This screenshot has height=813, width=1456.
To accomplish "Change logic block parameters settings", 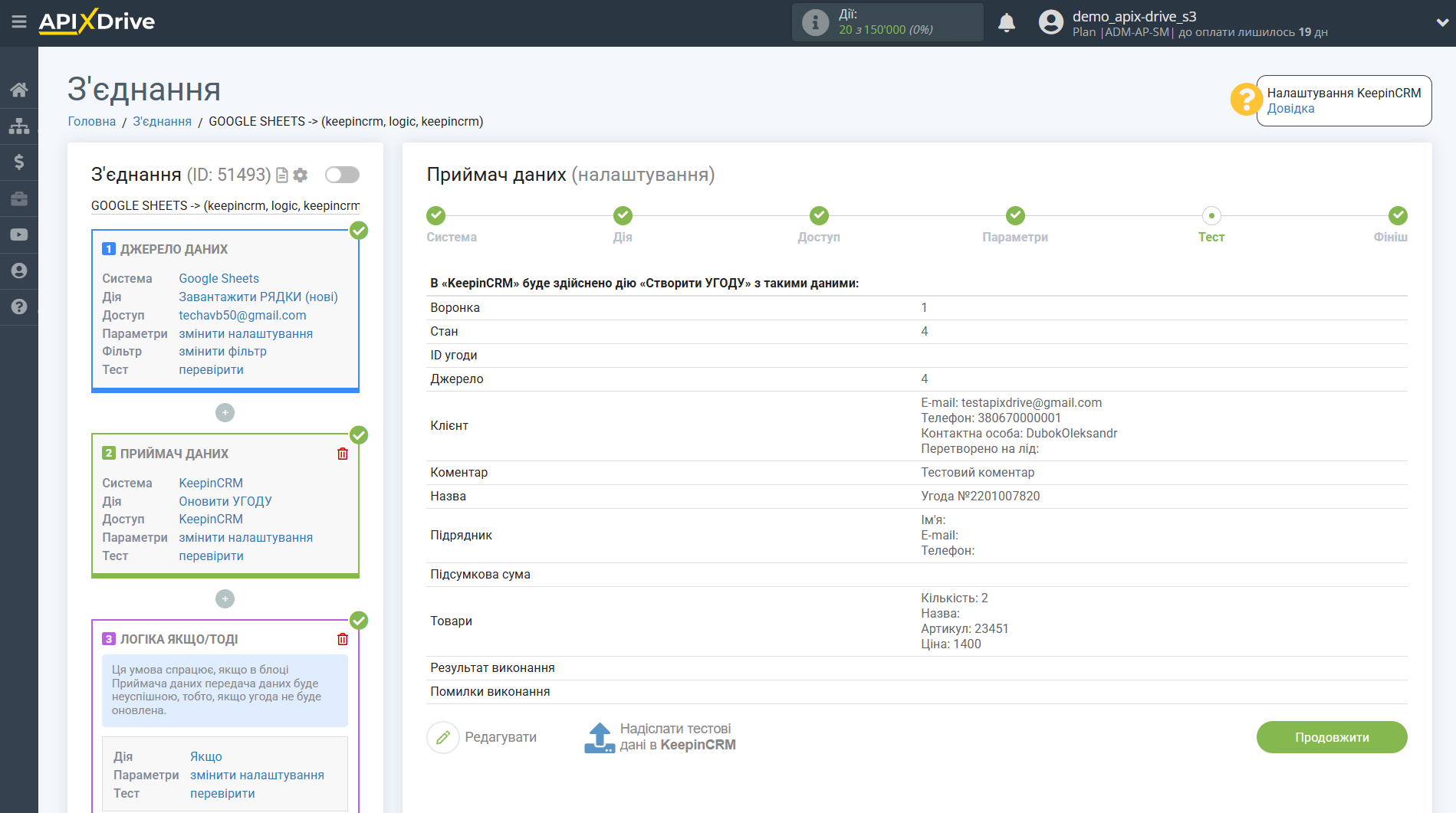I will [x=257, y=775].
